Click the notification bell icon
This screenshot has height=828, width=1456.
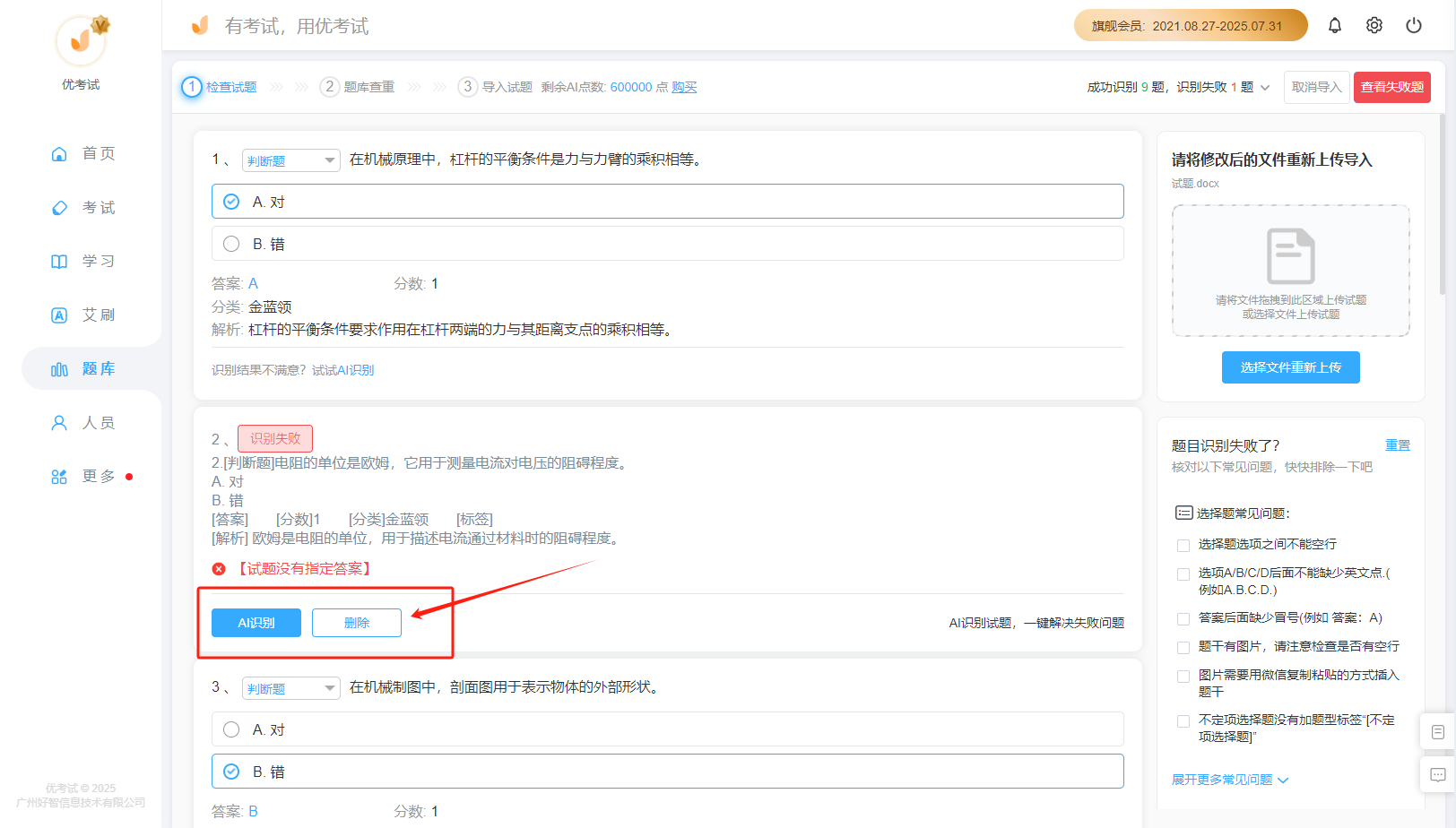point(1335,25)
